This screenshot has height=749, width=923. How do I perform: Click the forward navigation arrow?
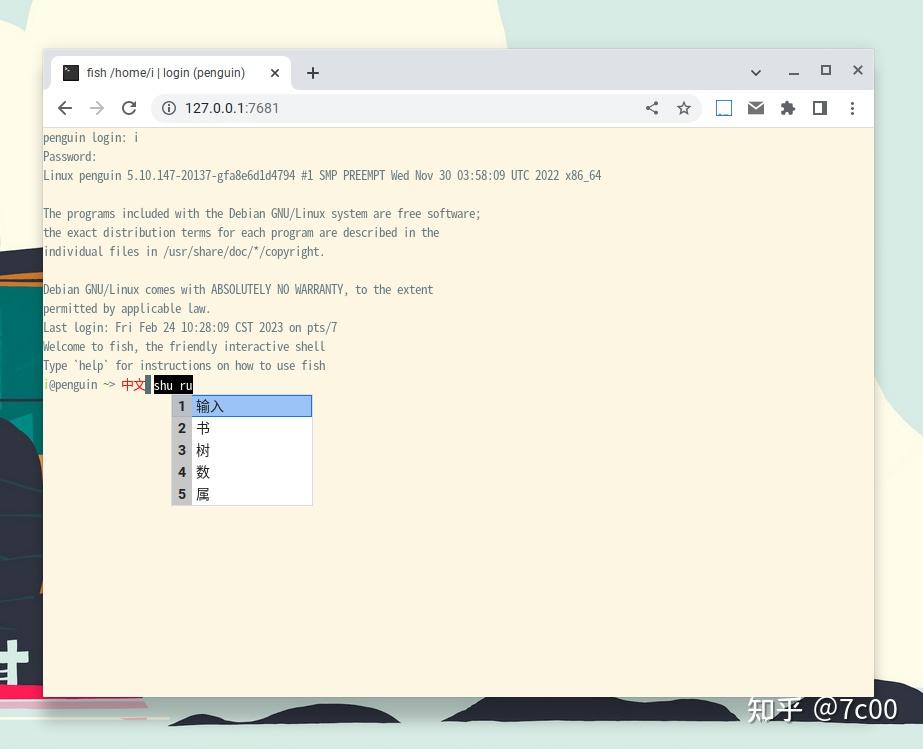(x=97, y=108)
